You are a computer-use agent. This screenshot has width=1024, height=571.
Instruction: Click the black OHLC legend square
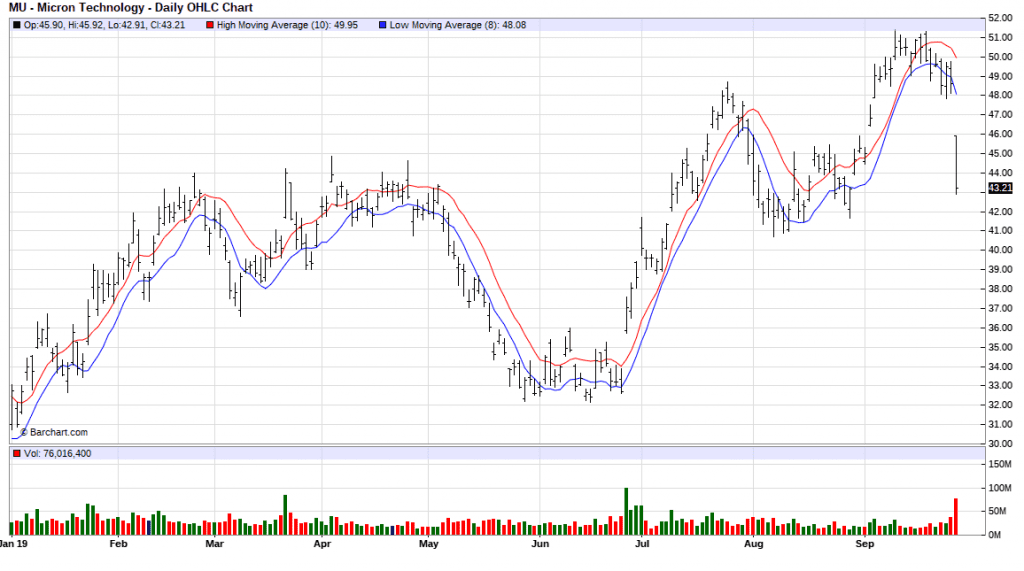coord(14,24)
